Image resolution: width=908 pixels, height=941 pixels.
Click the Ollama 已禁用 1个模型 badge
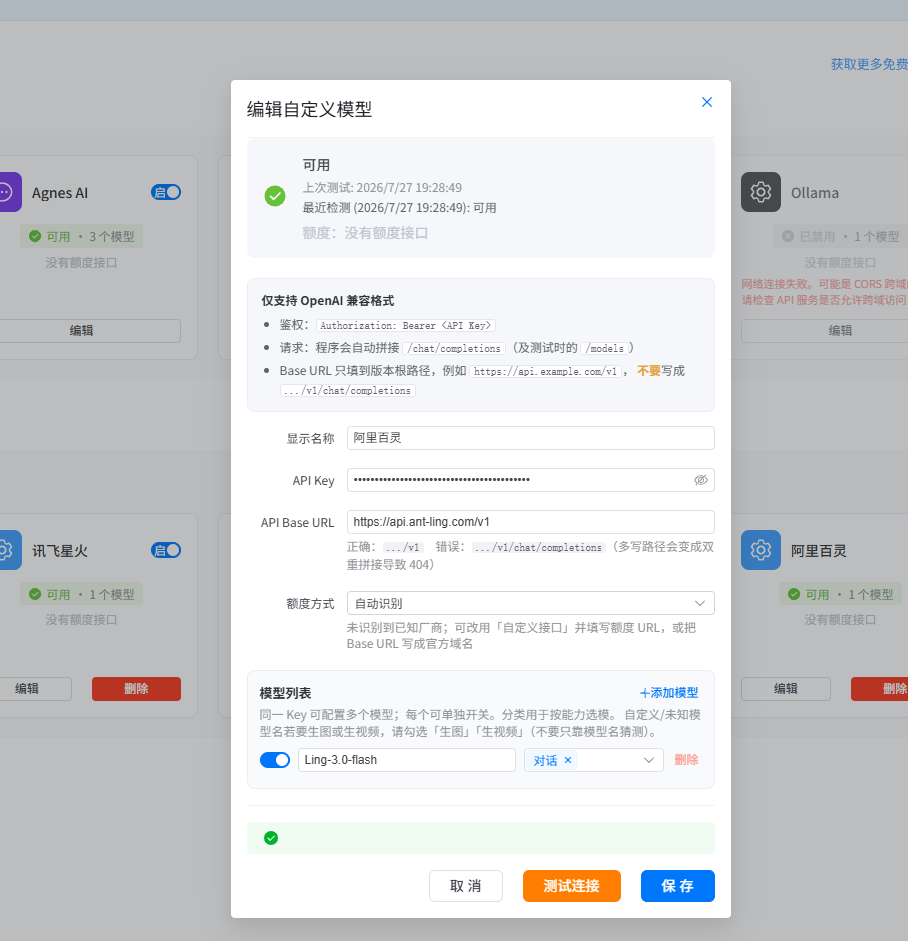(840, 236)
